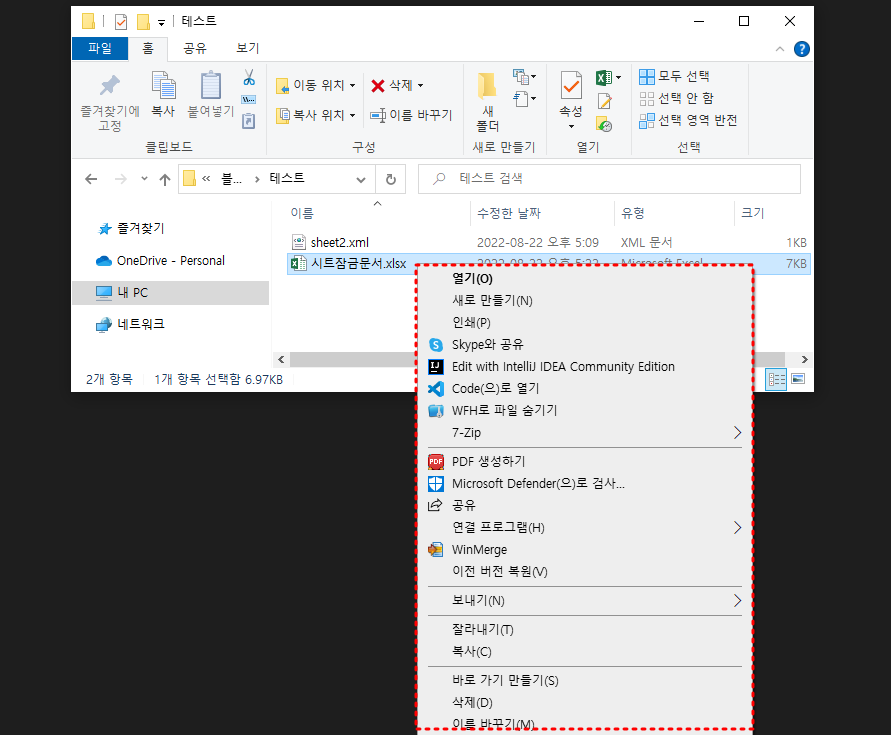Screen dimensions: 891x735
Task: Select 즐겨찾기 in navigation pane
Action: (131, 229)
